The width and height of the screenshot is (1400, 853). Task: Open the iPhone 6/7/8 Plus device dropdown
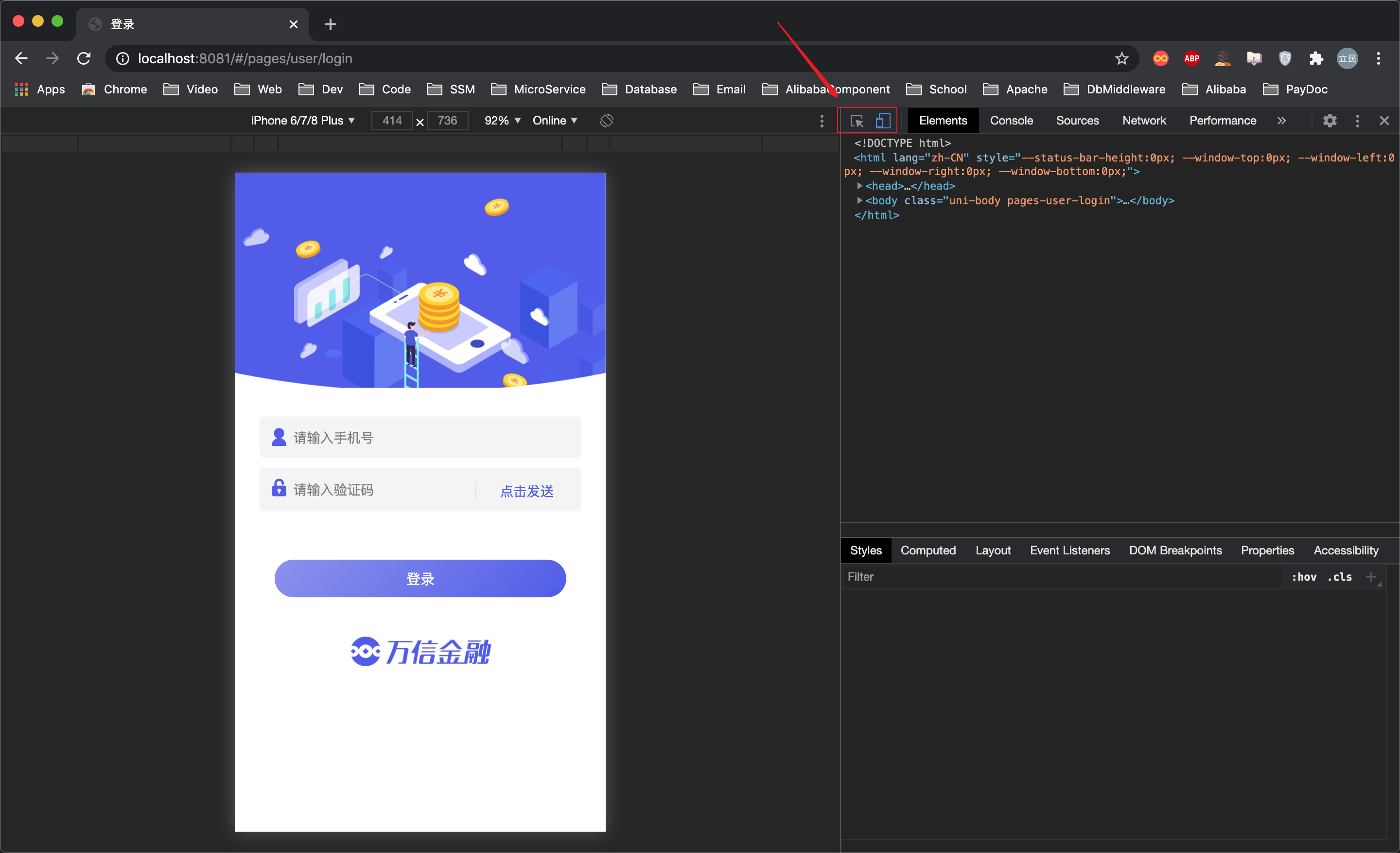pos(303,121)
